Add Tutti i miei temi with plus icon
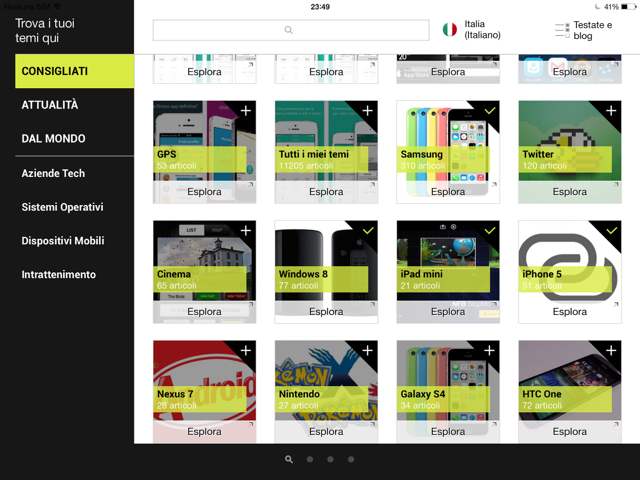This screenshot has height=480, width=640. point(367,111)
